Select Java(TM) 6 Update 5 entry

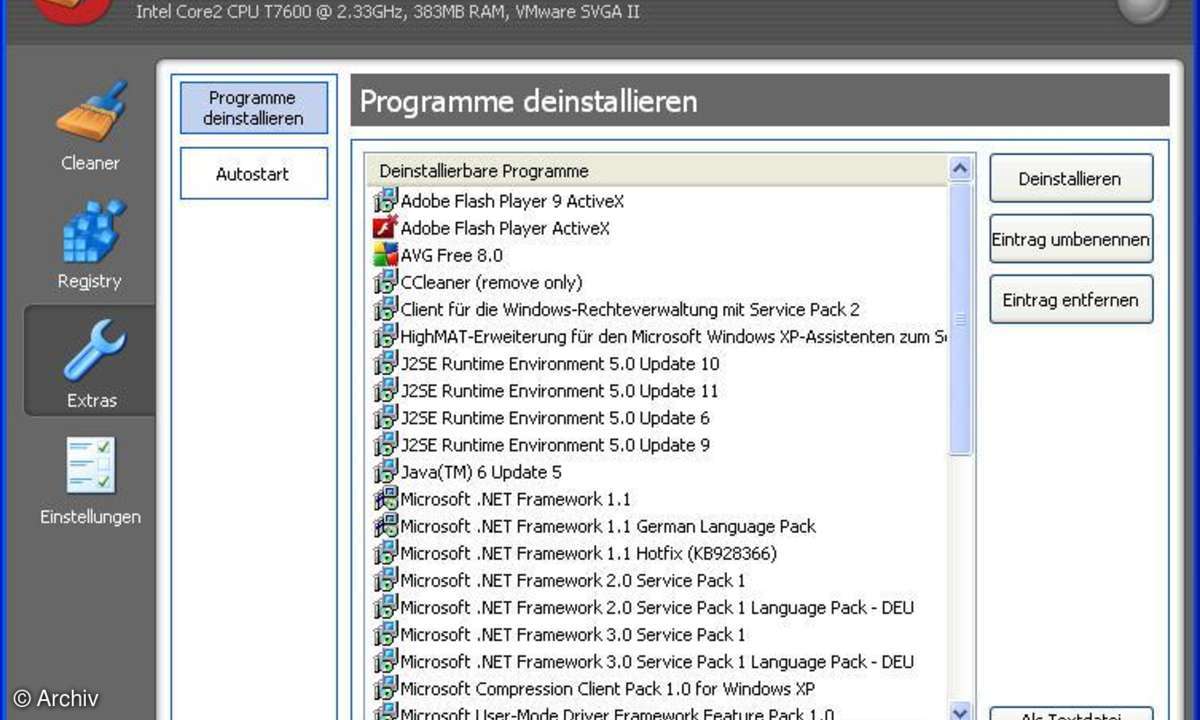481,472
